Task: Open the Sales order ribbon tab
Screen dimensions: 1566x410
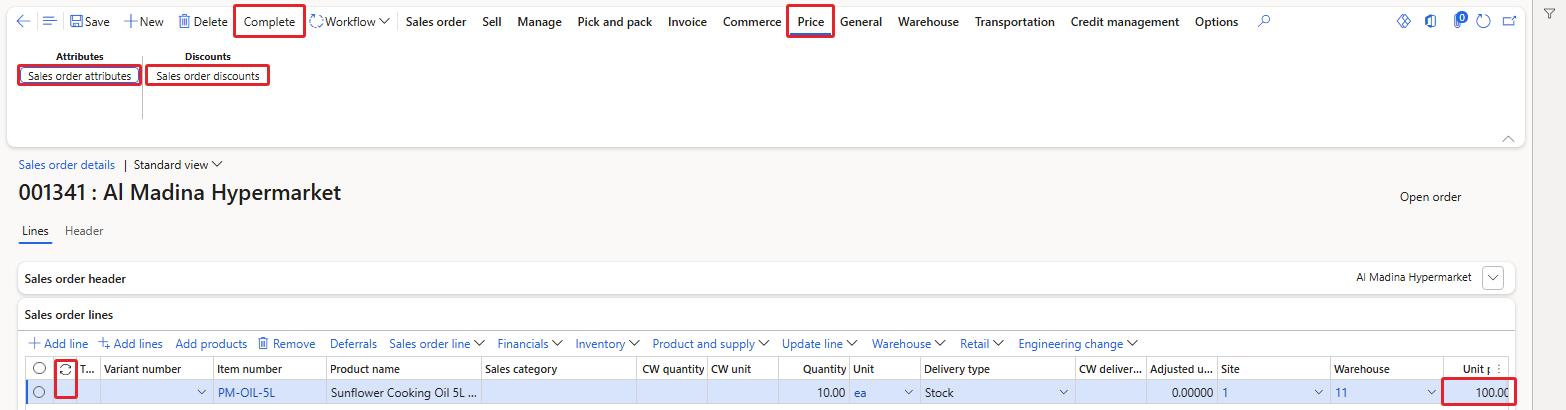Action: pos(436,21)
